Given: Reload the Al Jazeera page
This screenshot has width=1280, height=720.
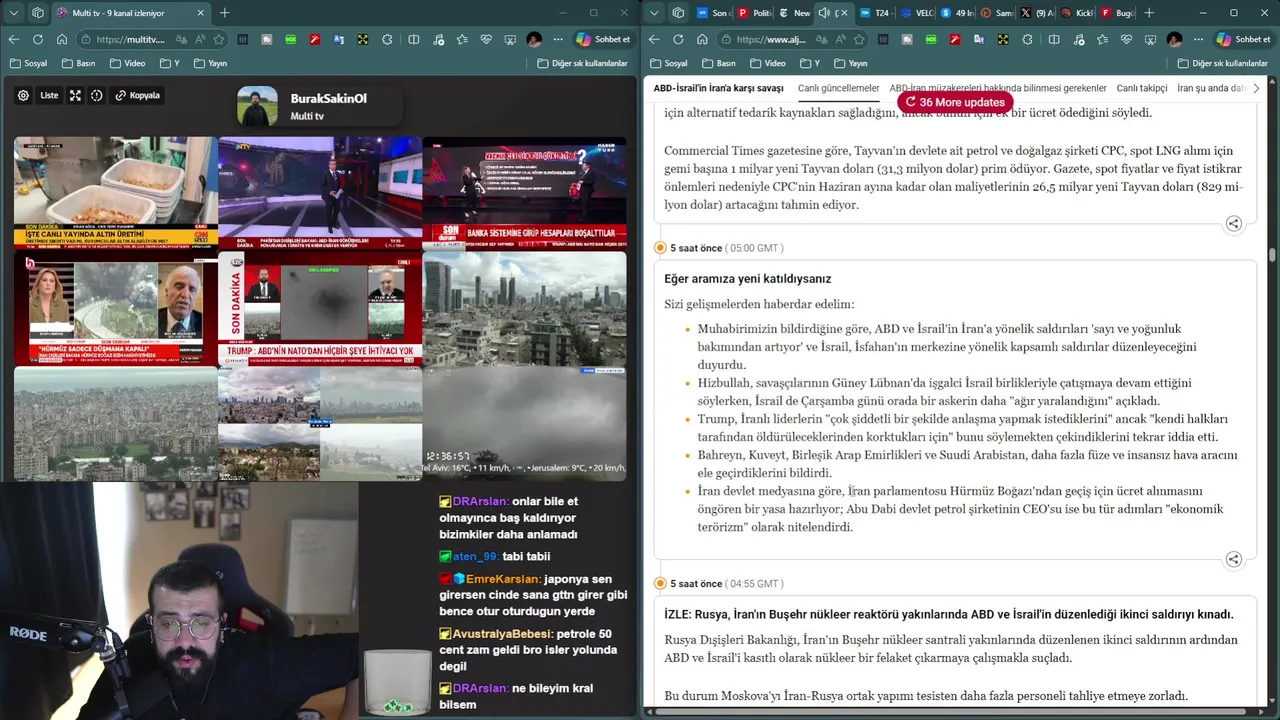Looking at the screenshot, I should [x=678, y=39].
